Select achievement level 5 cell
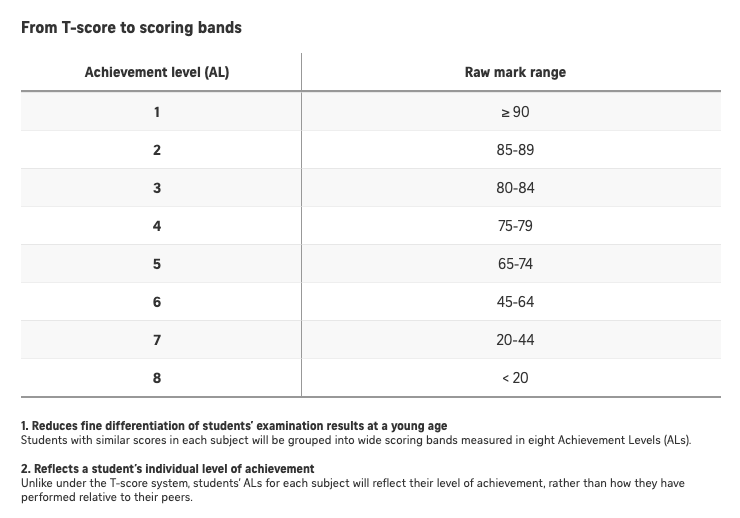740x518 pixels. (157, 264)
